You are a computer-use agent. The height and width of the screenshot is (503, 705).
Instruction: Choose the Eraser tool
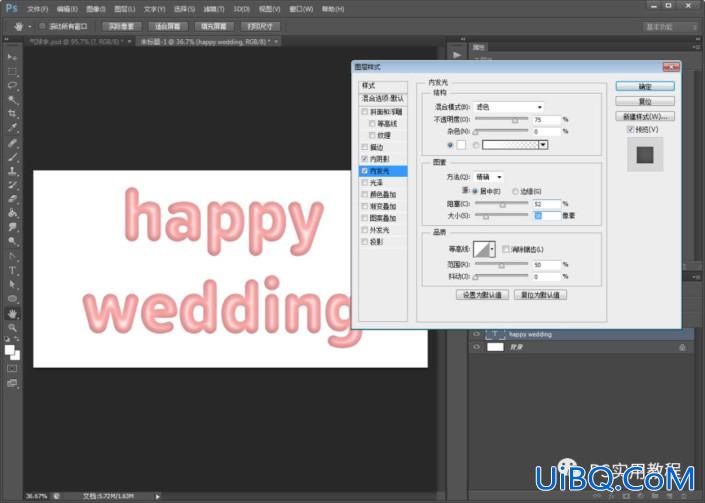tap(12, 199)
